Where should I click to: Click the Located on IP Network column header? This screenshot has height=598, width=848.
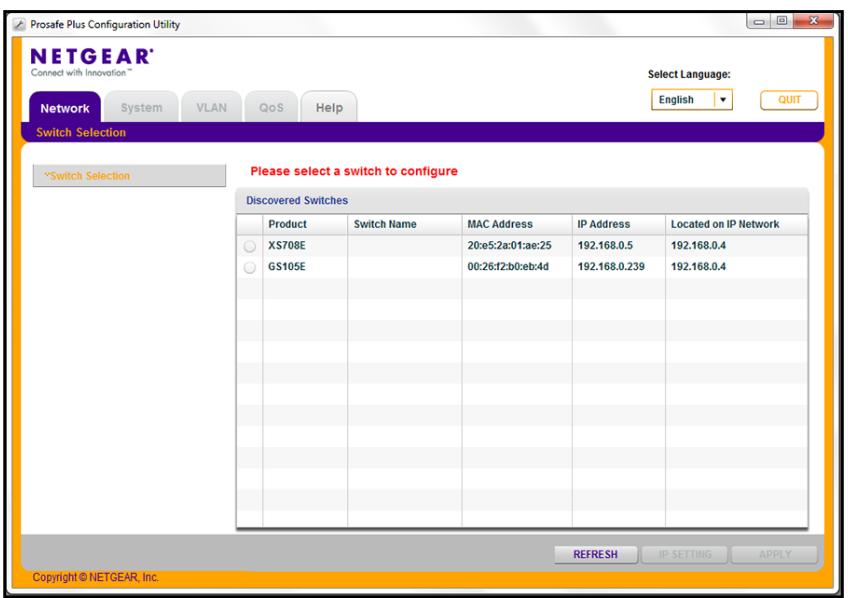pyautogui.click(x=737, y=224)
